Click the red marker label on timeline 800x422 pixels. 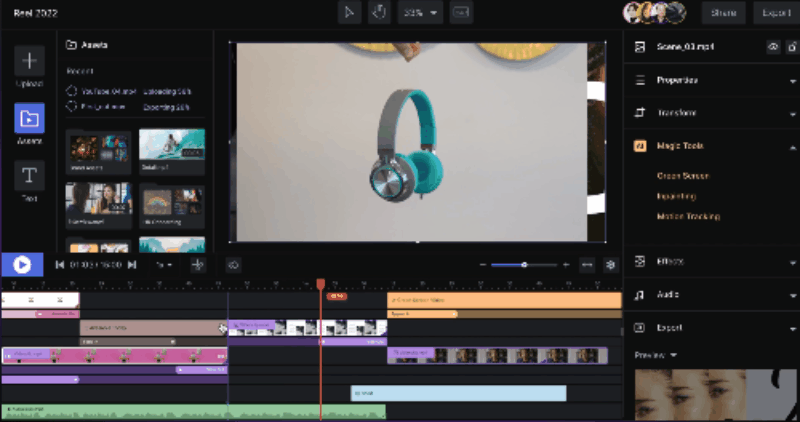pos(337,296)
